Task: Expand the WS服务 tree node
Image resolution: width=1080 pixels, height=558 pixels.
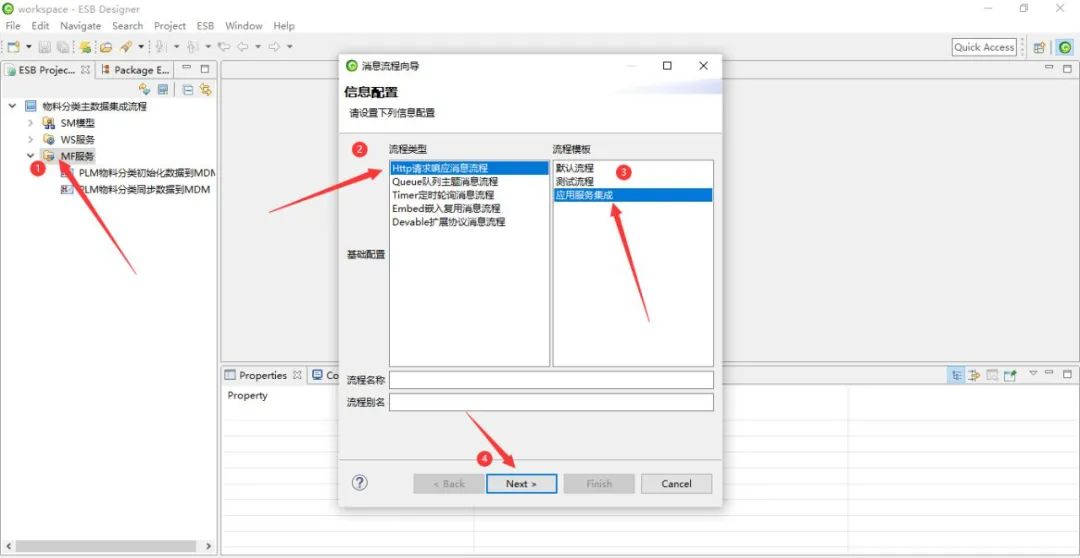Action: 30,139
